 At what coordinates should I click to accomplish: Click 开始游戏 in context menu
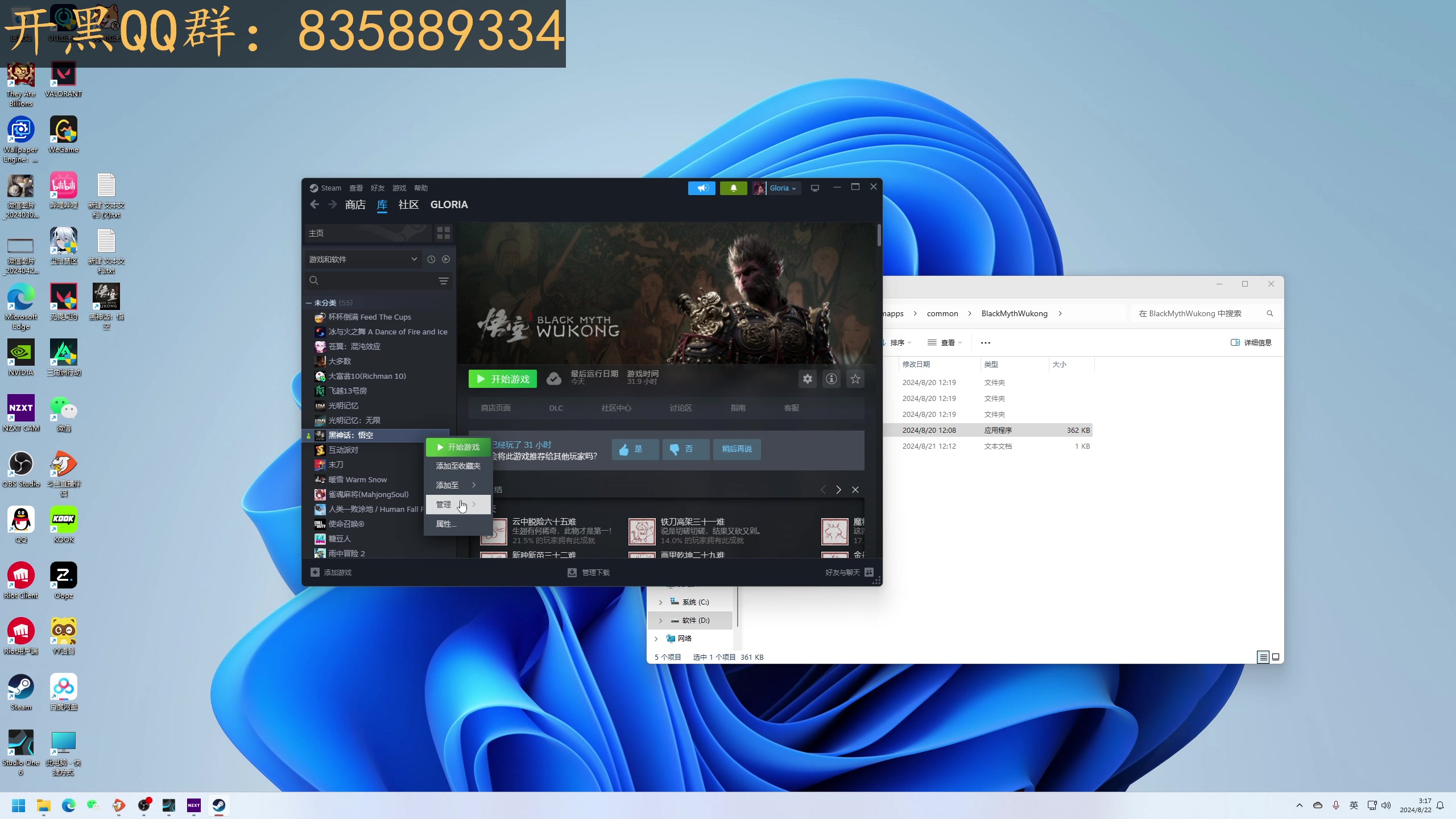[x=458, y=447]
